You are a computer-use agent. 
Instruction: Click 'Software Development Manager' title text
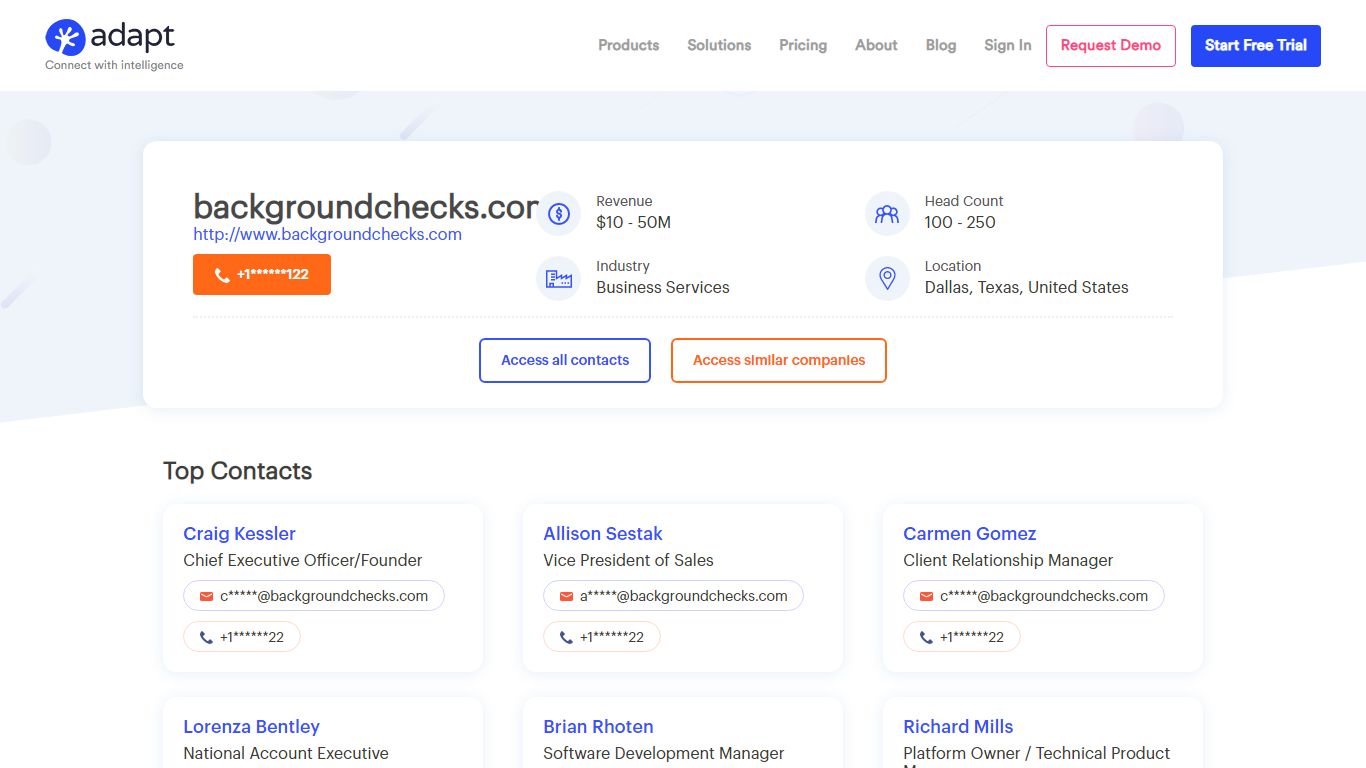(664, 753)
